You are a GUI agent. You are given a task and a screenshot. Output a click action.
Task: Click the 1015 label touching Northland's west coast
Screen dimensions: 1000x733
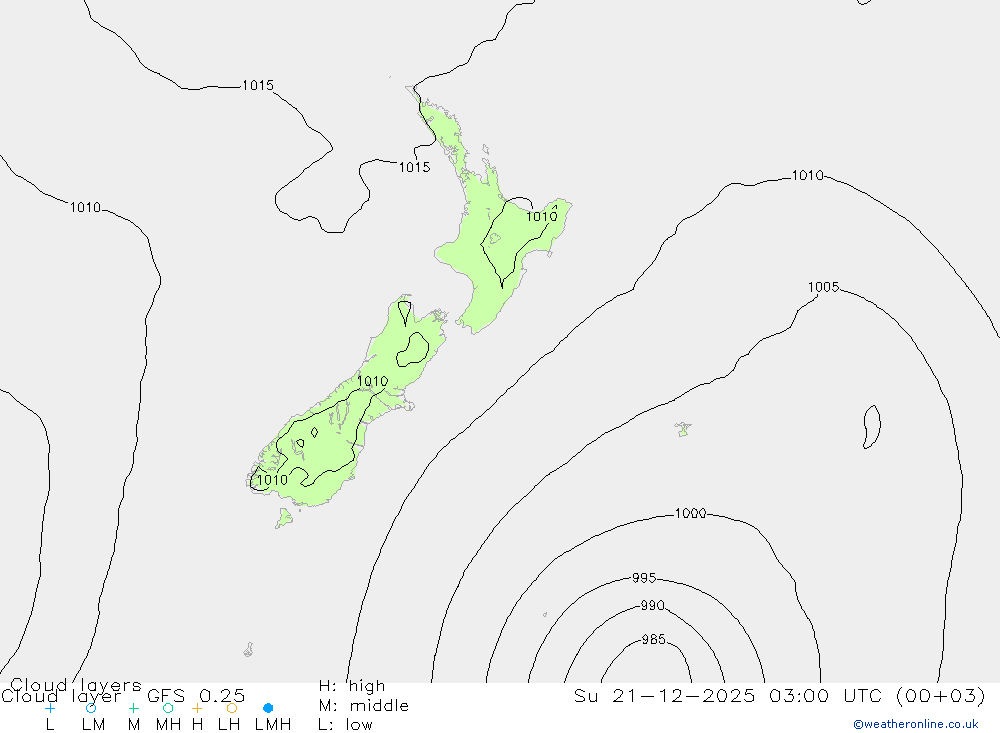(x=415, y=167)
